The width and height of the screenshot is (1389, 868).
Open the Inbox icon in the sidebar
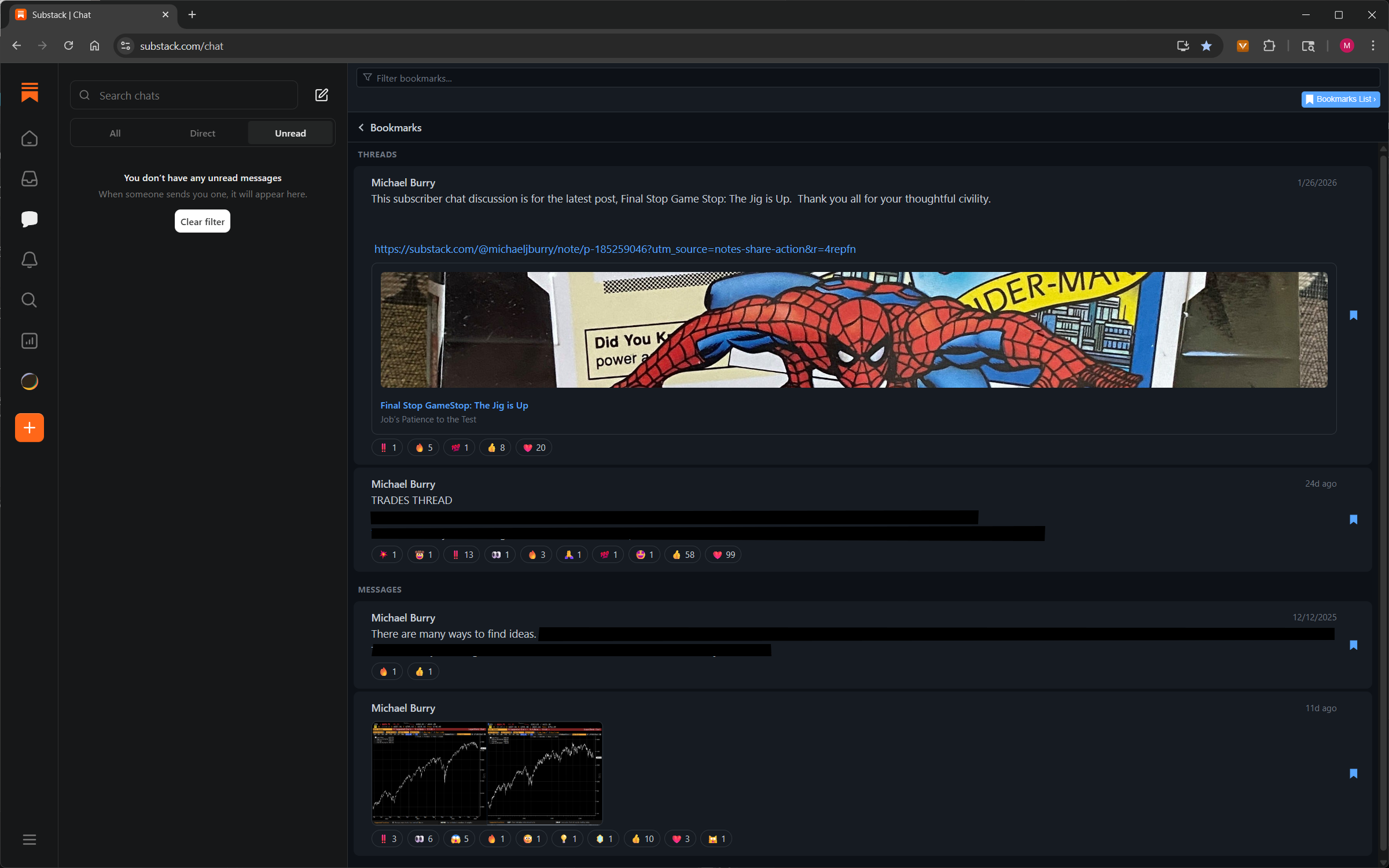pyautogui.click(x=29, y=179)
